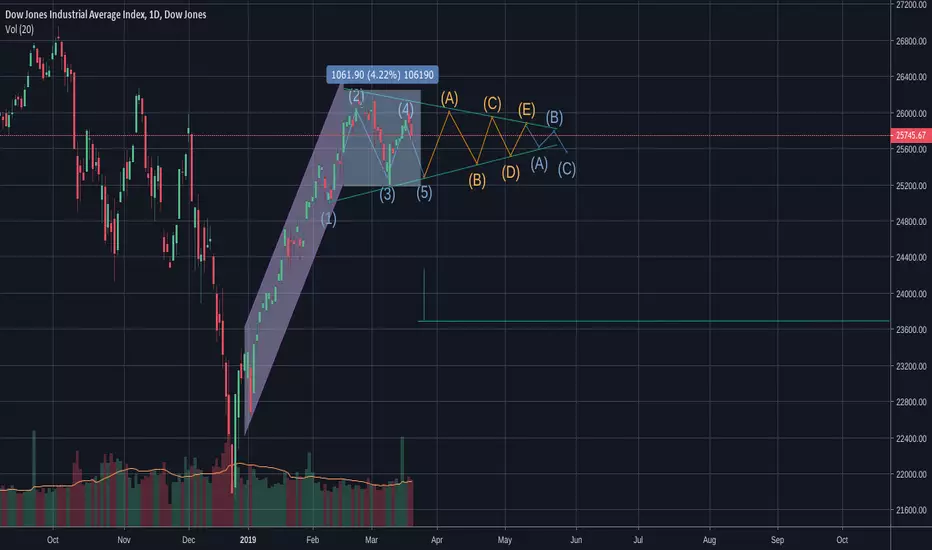
Task: Pick the blue-gray wave label (B) above triangle
Action: click(555, 117)
